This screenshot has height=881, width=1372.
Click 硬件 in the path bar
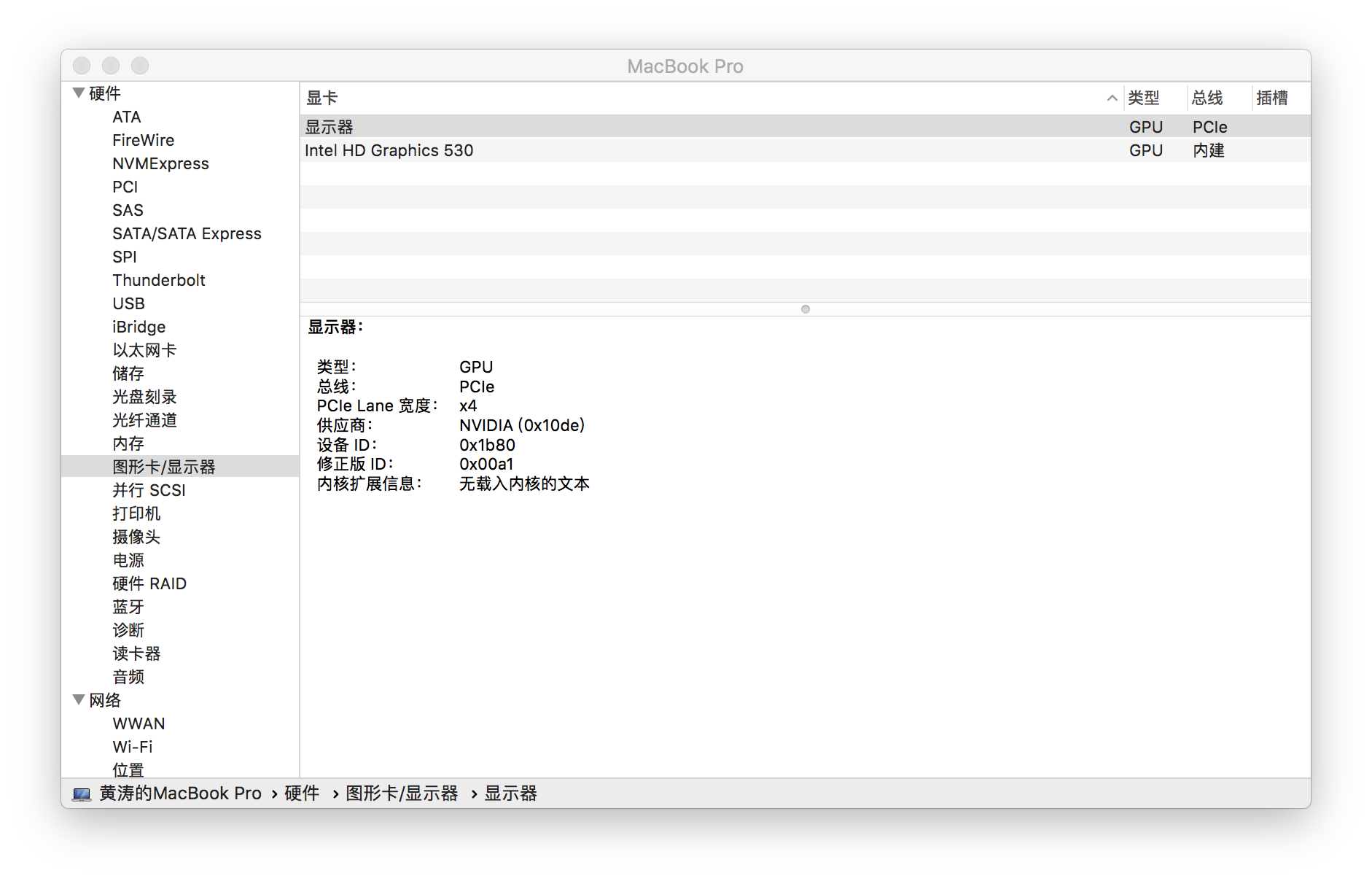click(x=302, y=793)
